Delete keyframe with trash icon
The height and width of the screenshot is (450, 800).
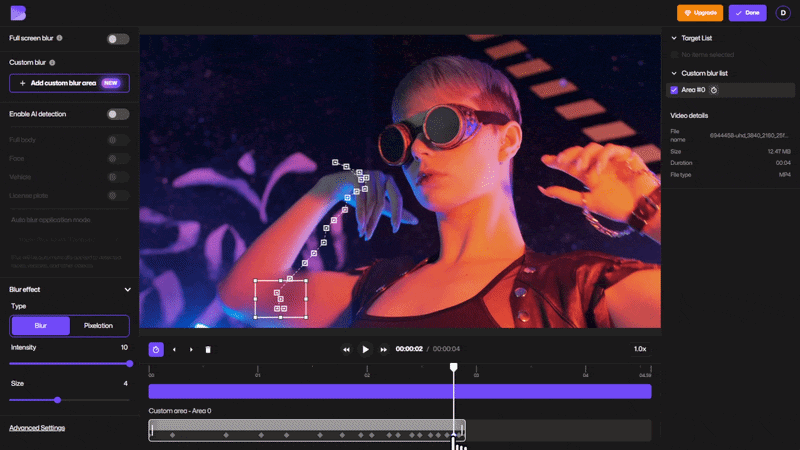pyautogui.click(x=208, y=350)
